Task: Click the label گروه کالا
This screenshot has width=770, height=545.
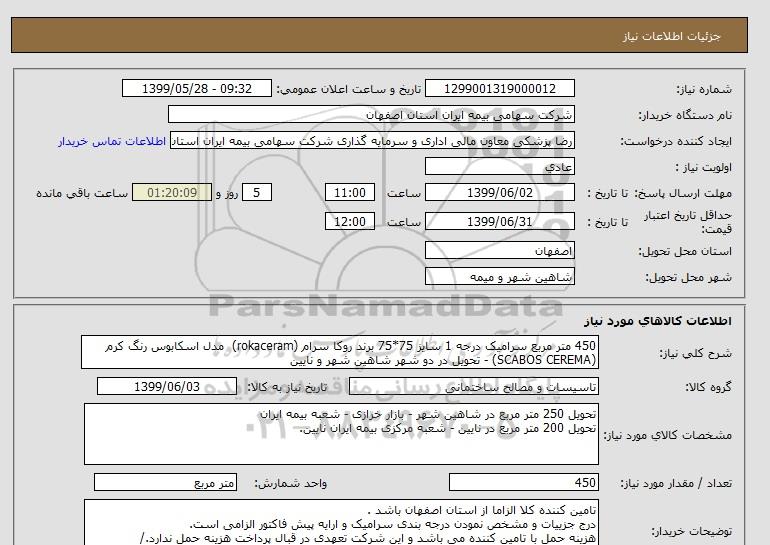Action: coord(709,387)
